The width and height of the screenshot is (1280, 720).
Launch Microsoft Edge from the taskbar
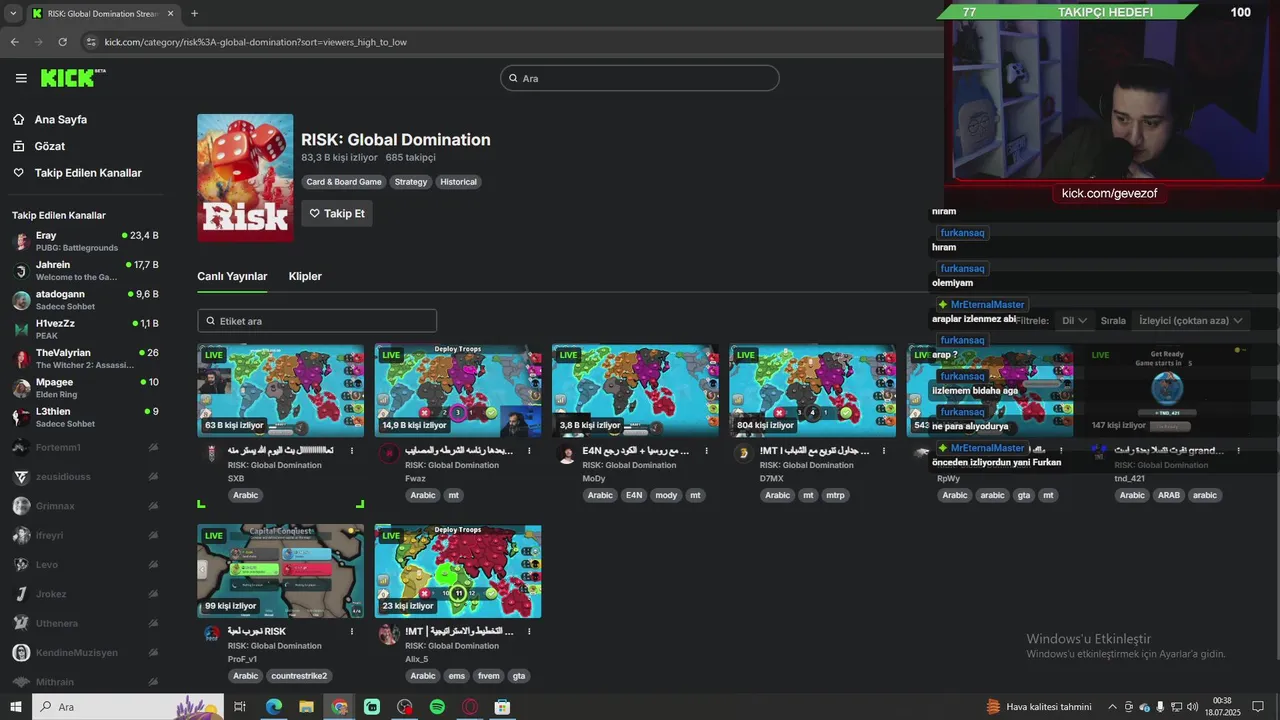pyautogui.click(x=273, y=707)
